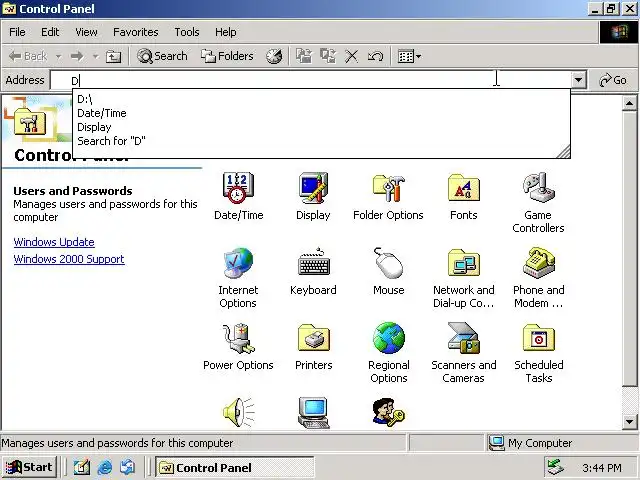Select Search for "D" suggestion

coord(321,141)
